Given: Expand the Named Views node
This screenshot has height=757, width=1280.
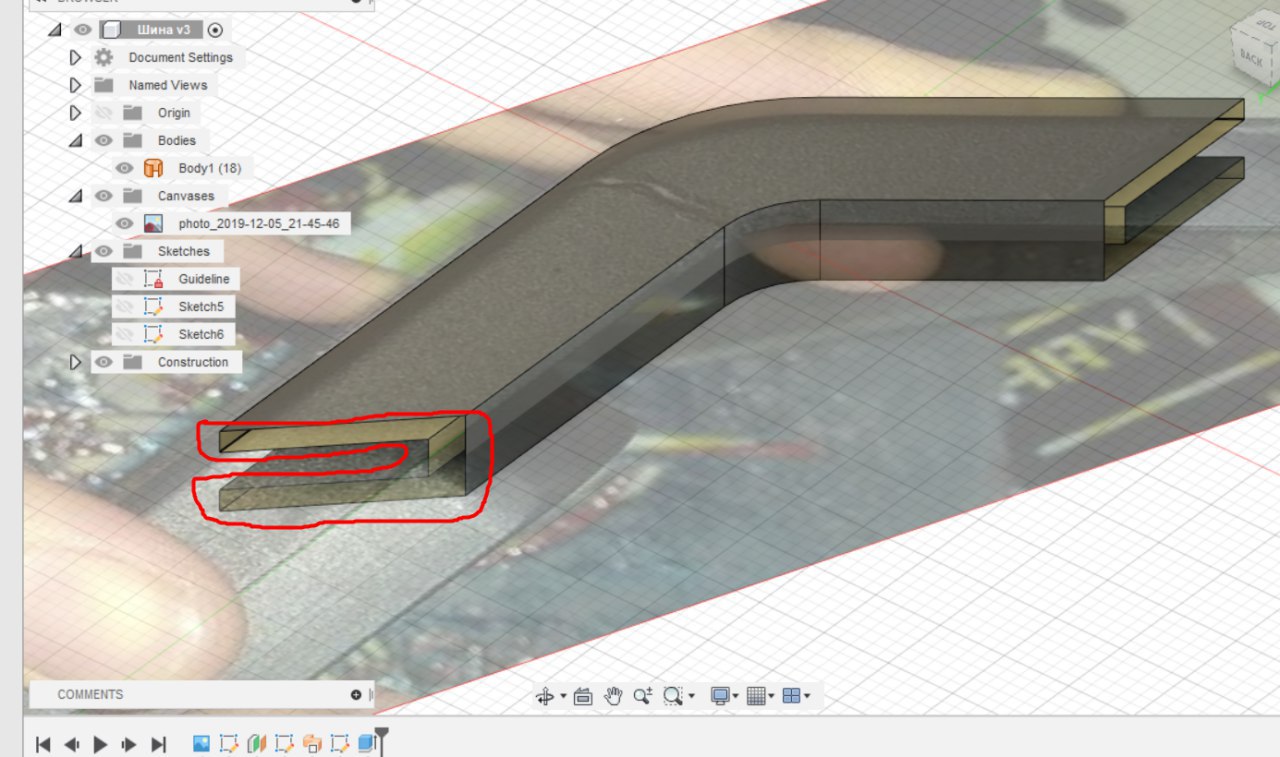Looking at the screenshot, I should coord(75,85).
